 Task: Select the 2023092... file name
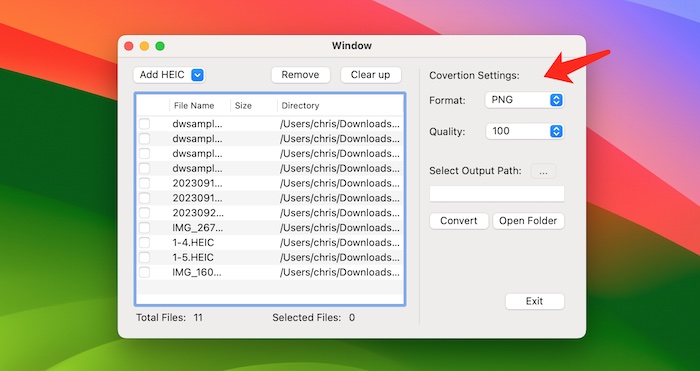click(x=198, y=213)
